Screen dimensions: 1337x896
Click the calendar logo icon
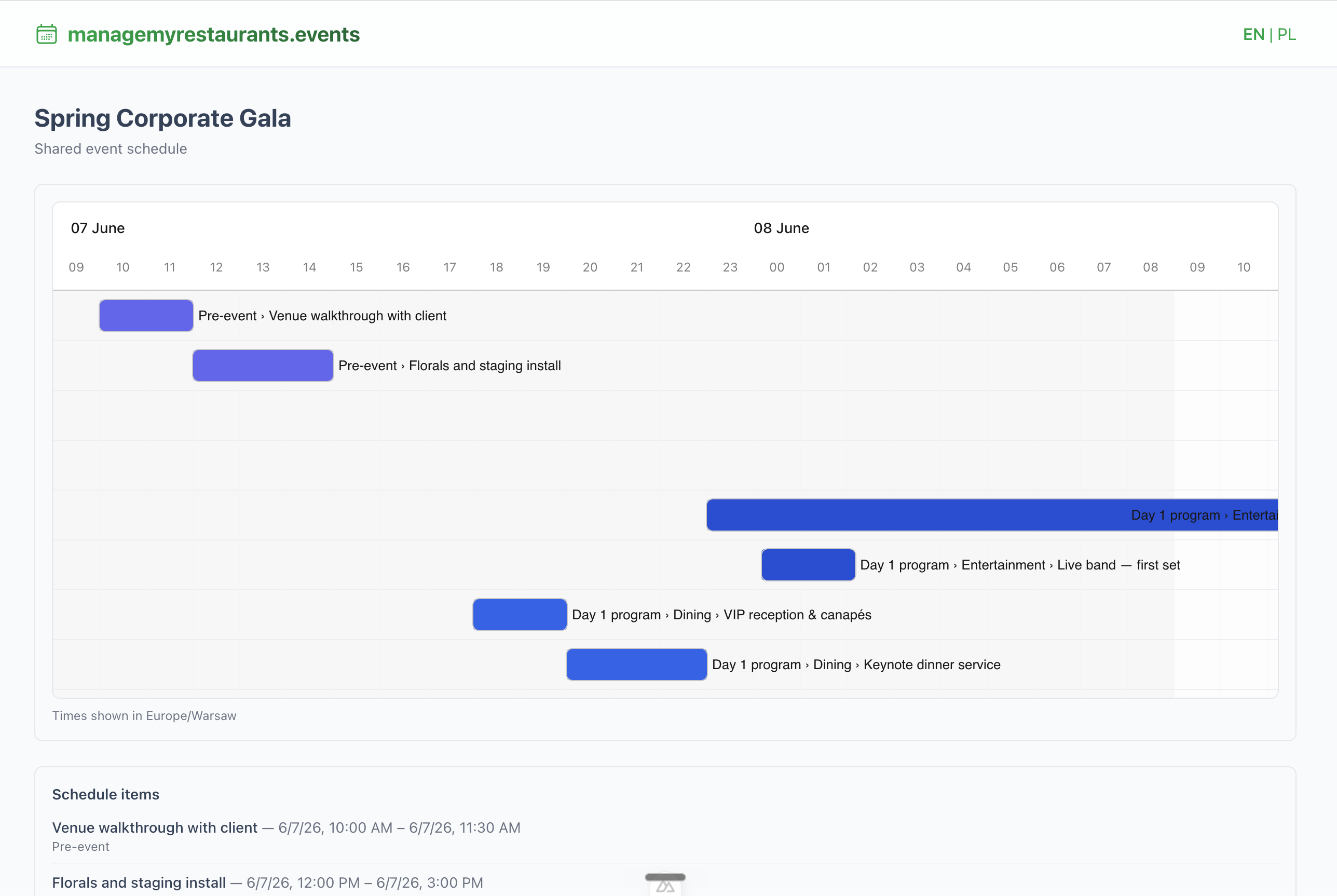(46, 34)
